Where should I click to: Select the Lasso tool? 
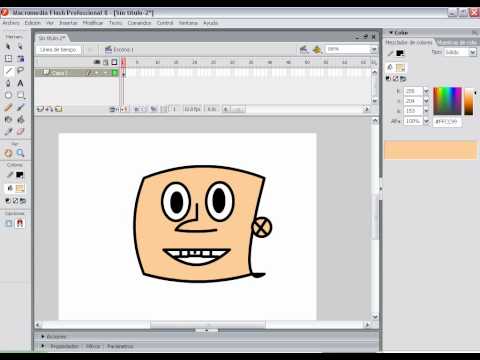pos(20,71)
